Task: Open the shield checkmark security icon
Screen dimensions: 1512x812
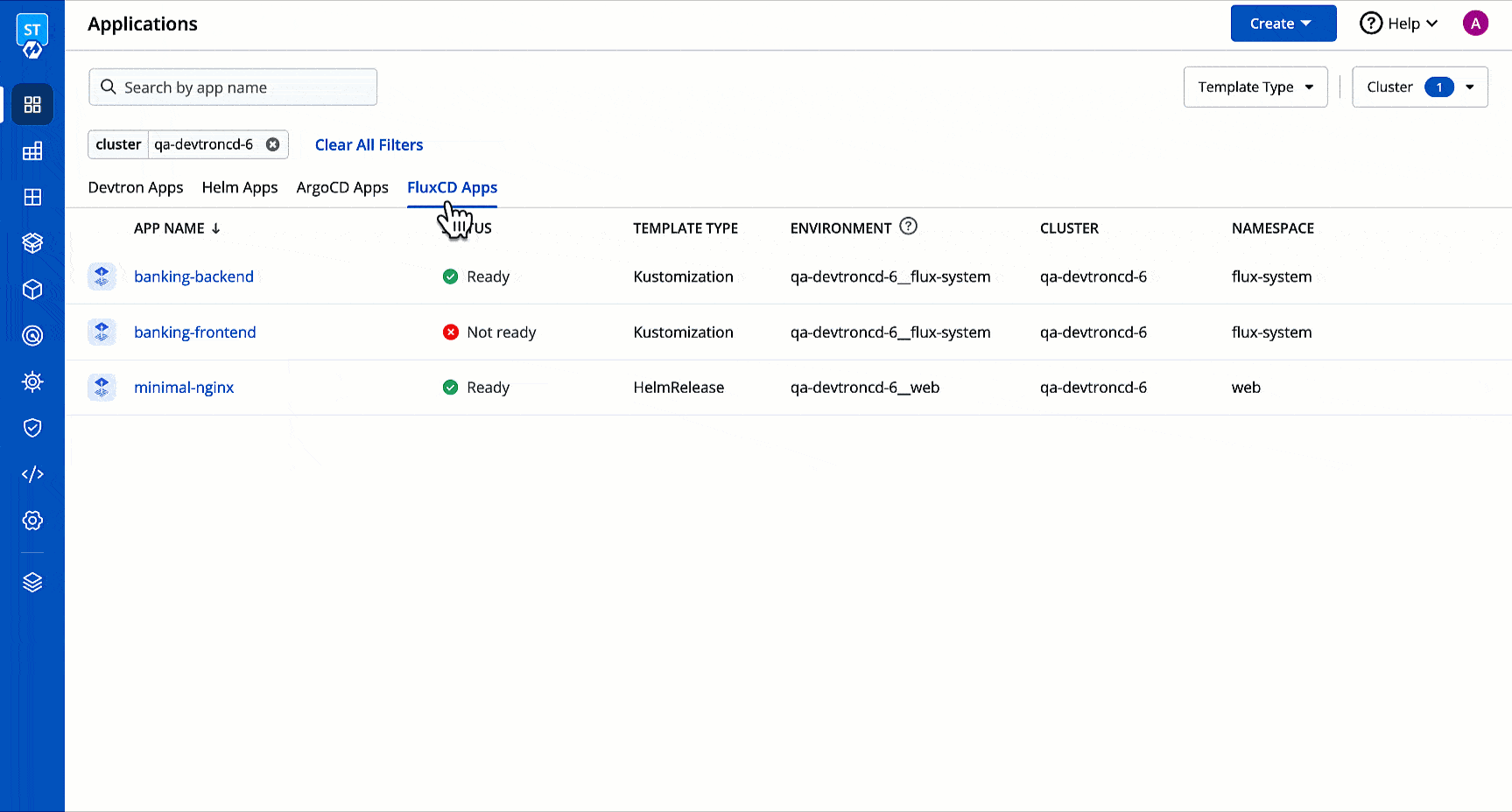Action: tap(32, 428)
